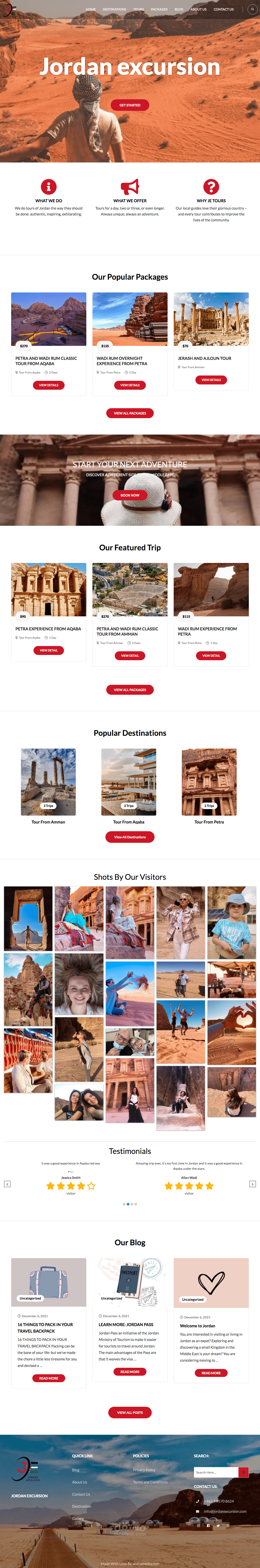Click the BOOK NOW button
The image size is (260, 1568).
pos(130,495)
